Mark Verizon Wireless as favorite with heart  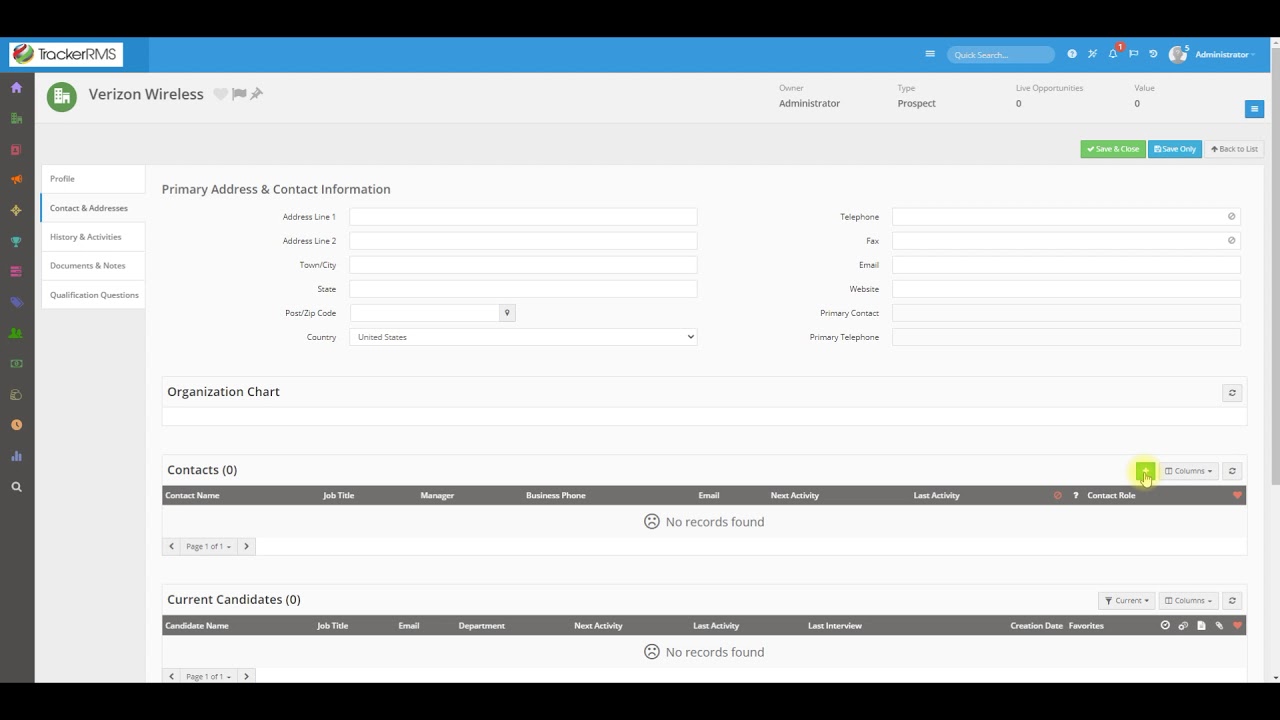(221, 94)
